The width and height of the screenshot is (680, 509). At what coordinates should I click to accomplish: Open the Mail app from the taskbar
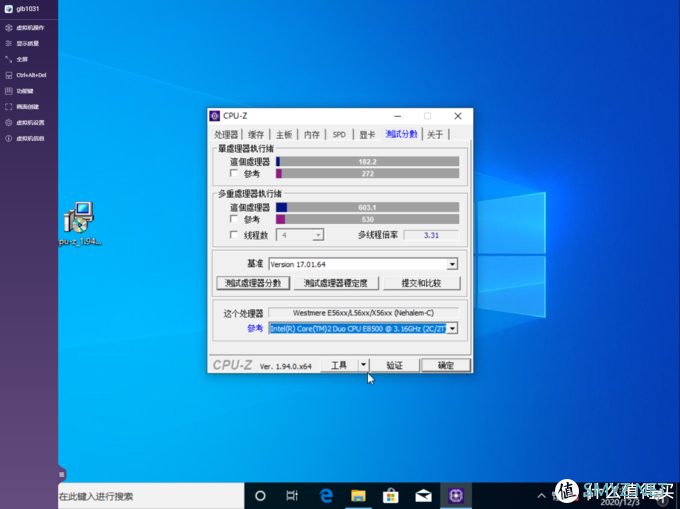423,496
